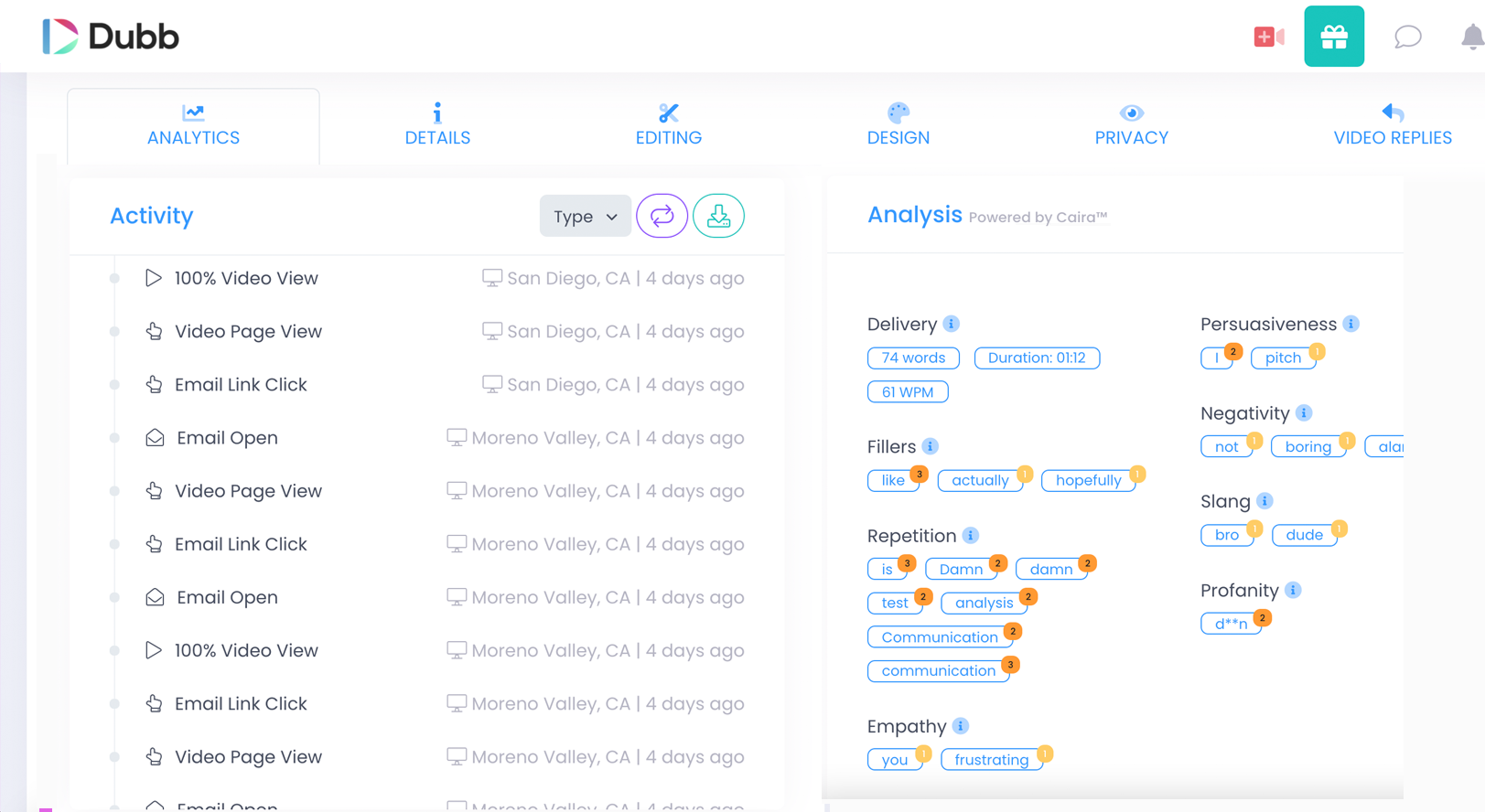Viewport: 1485px width, 812px height.
Task: Download the Activity data
Action: pyautogui.click(x=718, y=216)
